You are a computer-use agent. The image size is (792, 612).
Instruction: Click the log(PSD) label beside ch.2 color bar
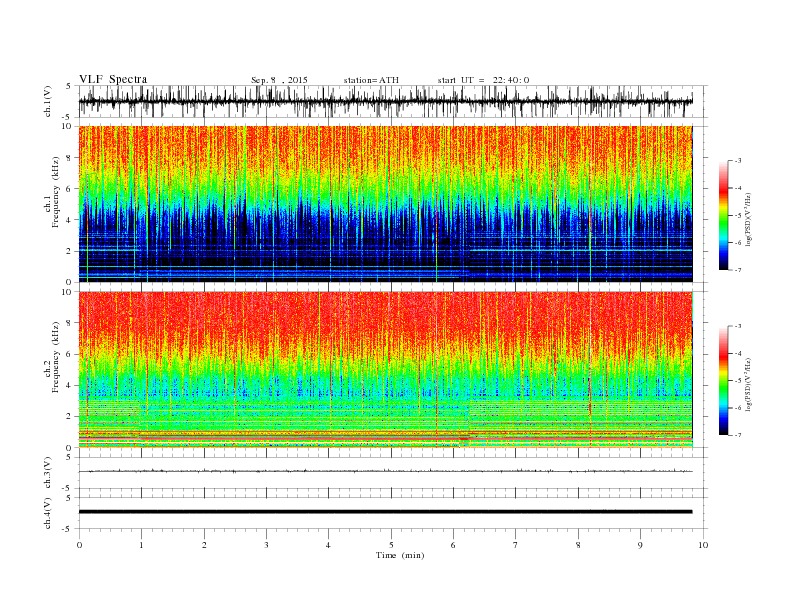coord(748,384)
